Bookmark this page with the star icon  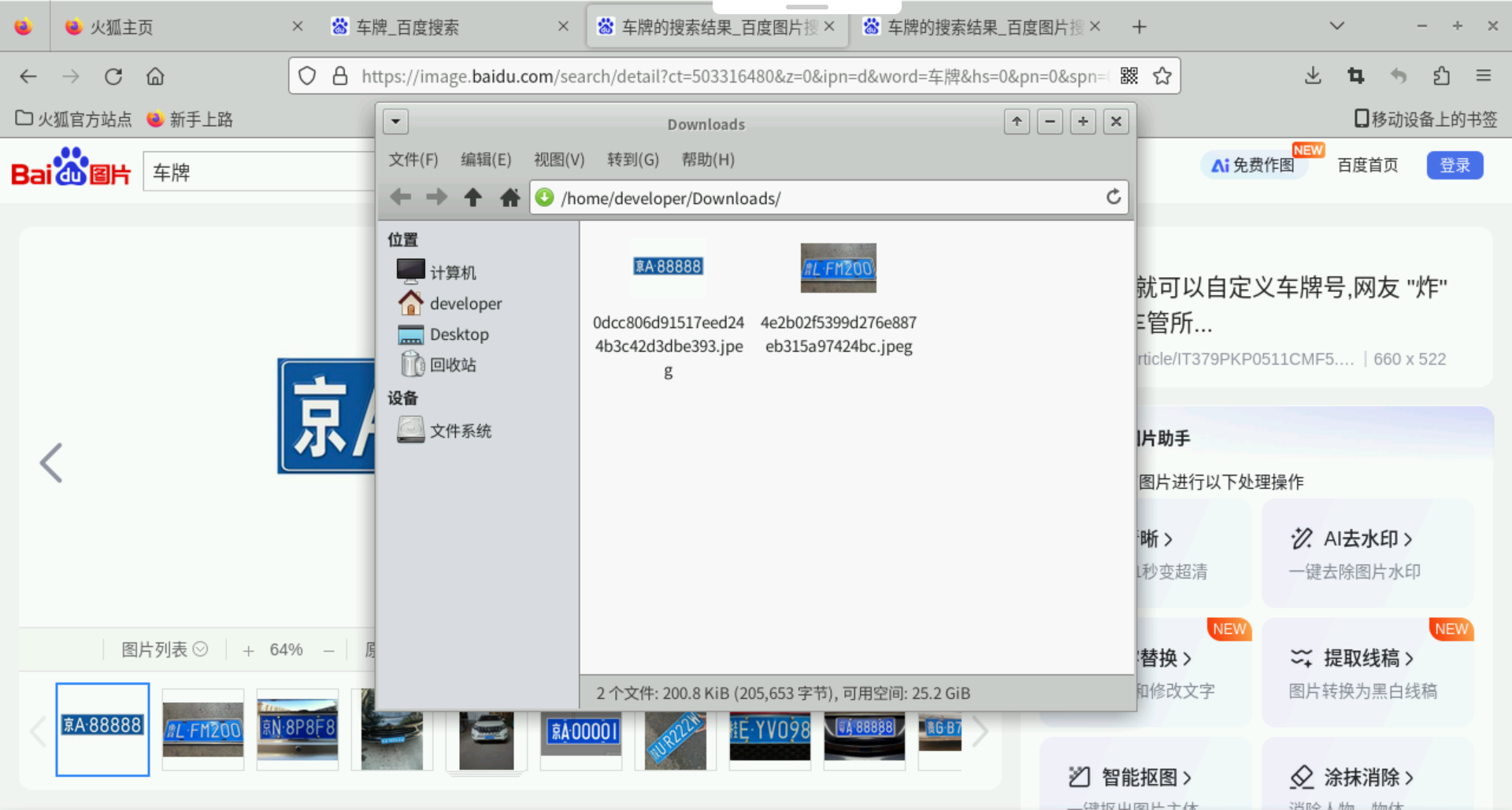1162,76
